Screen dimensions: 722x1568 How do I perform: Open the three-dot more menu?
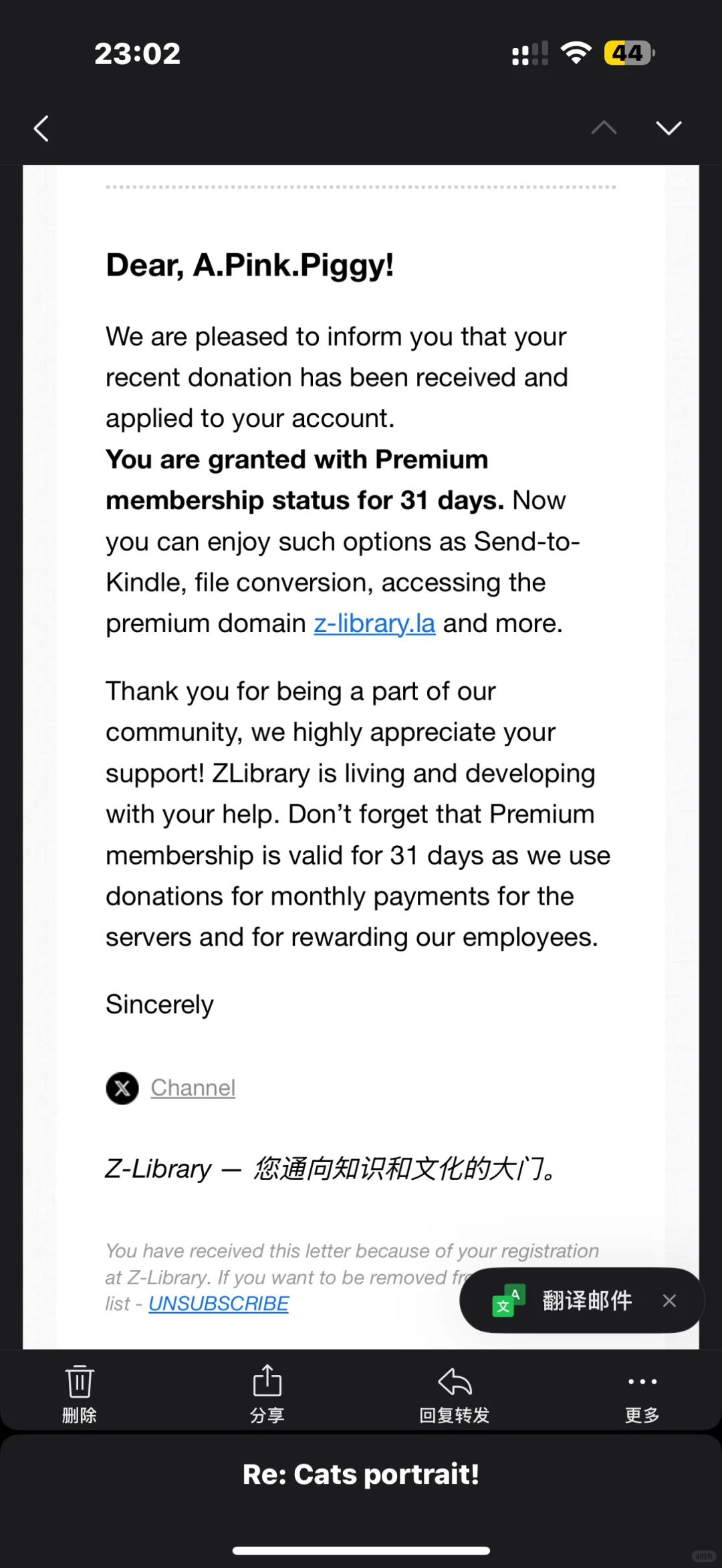point(642,1381)
